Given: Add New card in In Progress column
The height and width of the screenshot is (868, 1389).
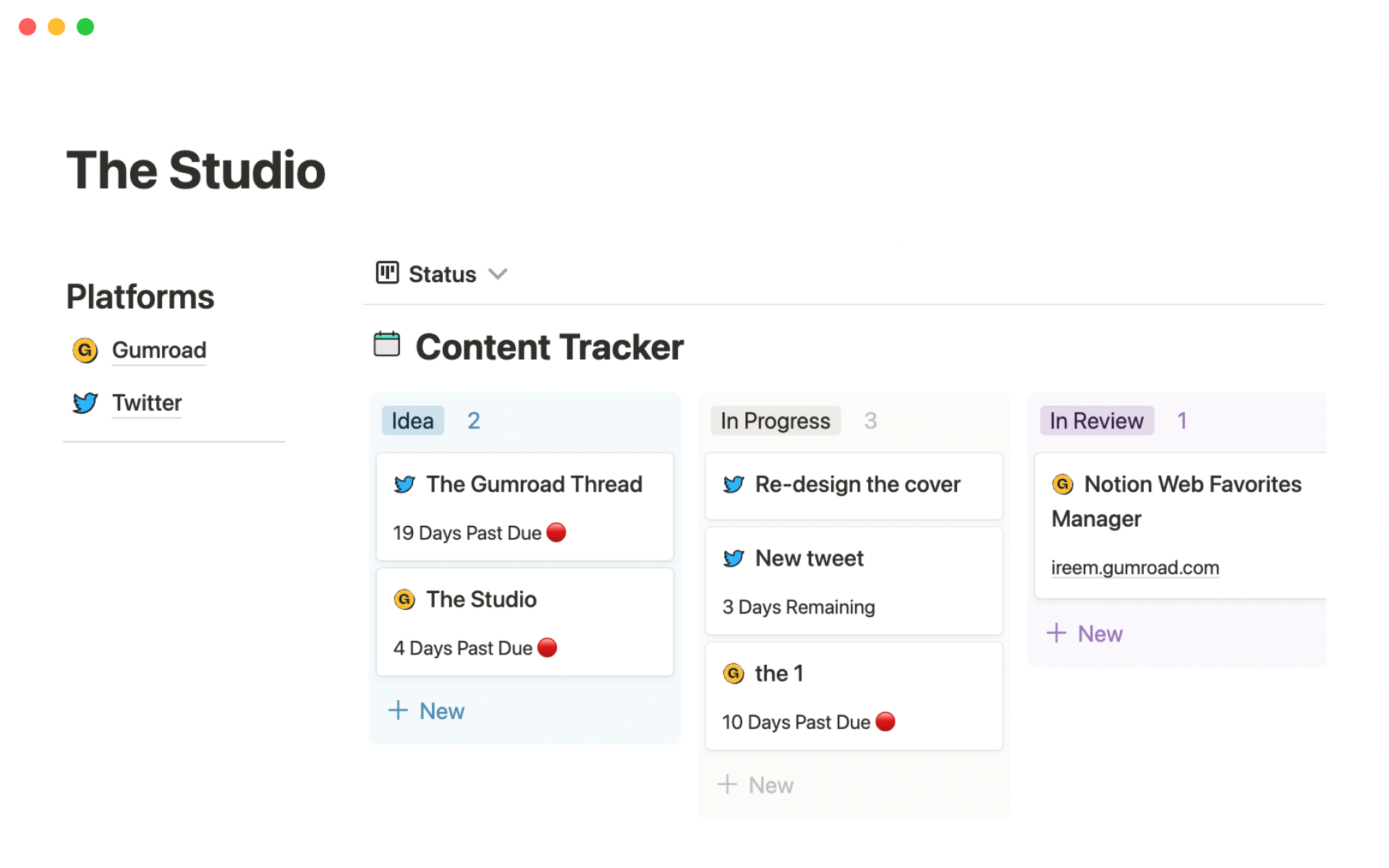Looking at the screenshot, I should point(756,785).
